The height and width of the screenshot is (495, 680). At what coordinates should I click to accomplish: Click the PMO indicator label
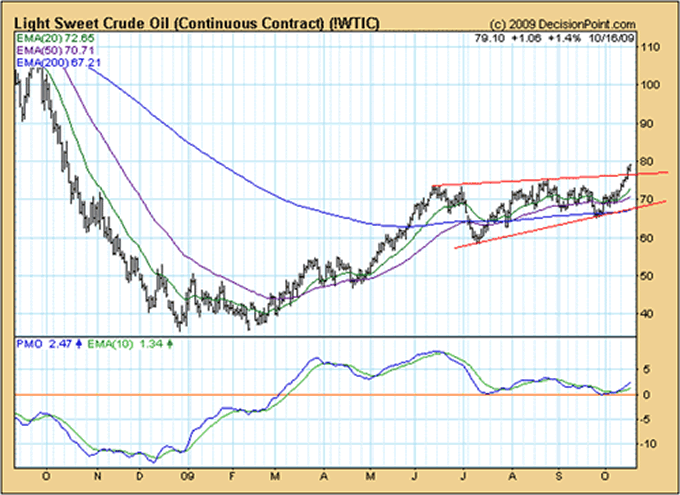(32, 343)
